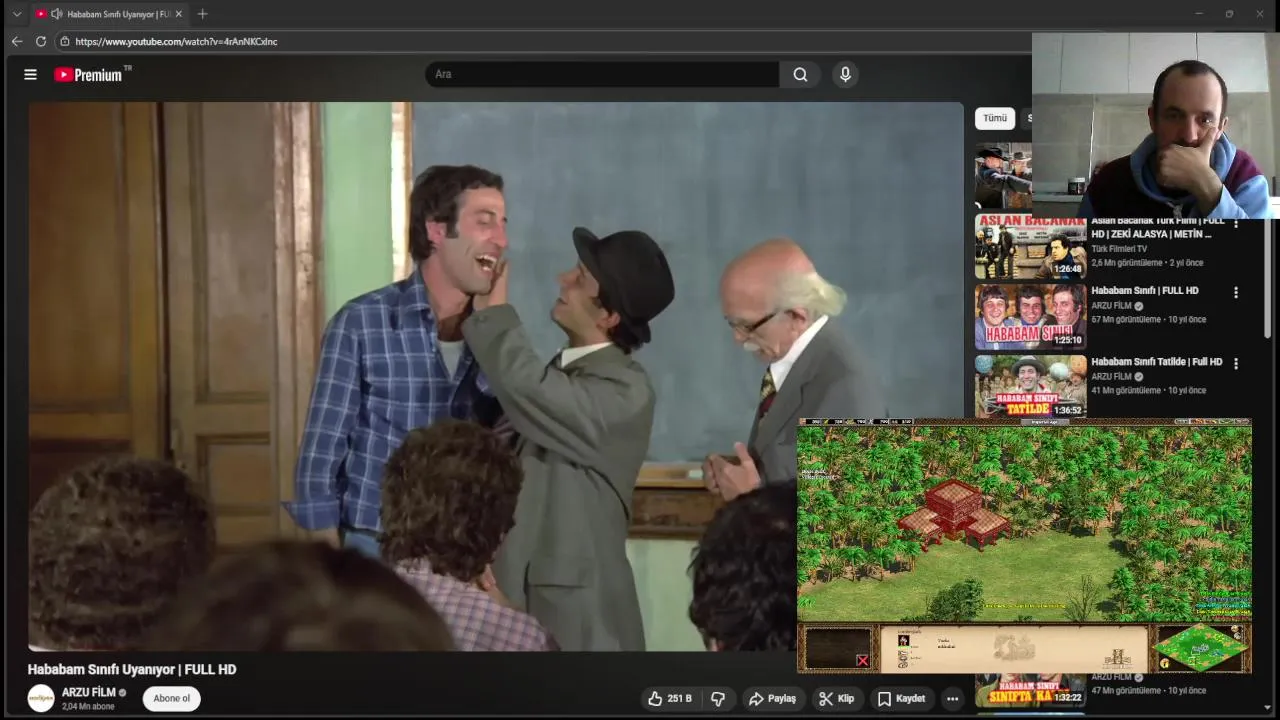Image resolution: width=1280 pixels, height=720 pixels.
Task: Go to YouTube Premium home logo
Action: (93, 74)
